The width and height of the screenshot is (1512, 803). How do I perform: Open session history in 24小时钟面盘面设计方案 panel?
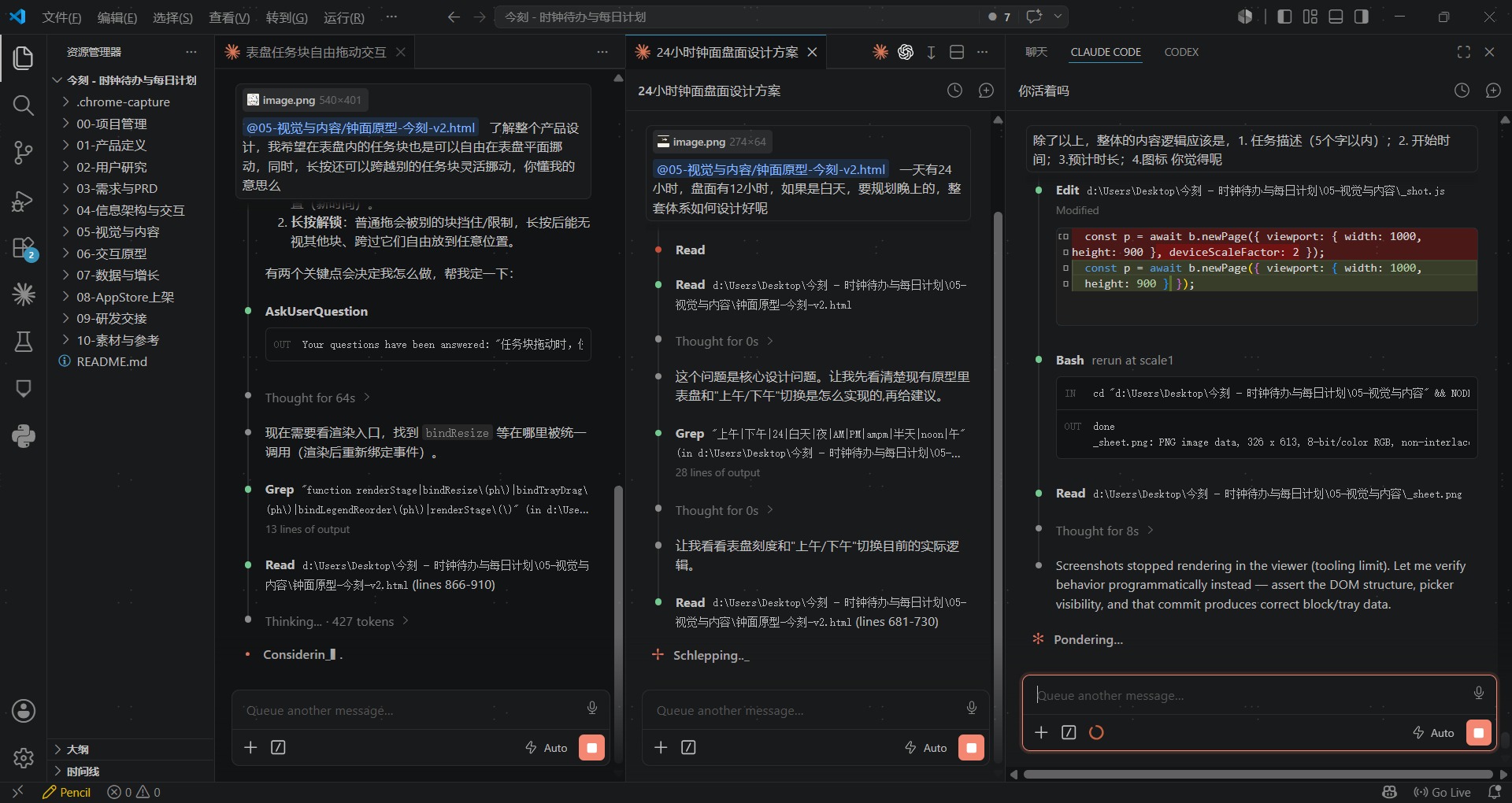point(954,91)
